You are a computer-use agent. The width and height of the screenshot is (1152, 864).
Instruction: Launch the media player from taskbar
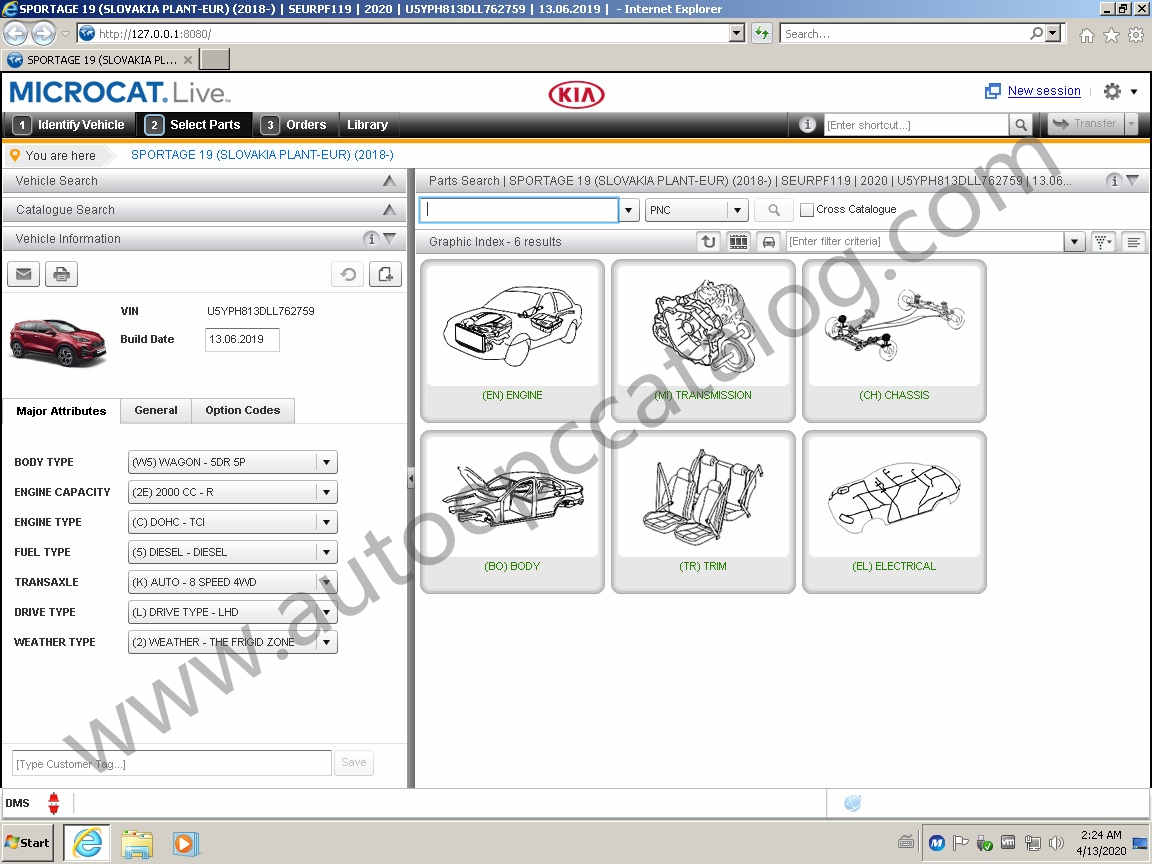(x=184, y=843)
